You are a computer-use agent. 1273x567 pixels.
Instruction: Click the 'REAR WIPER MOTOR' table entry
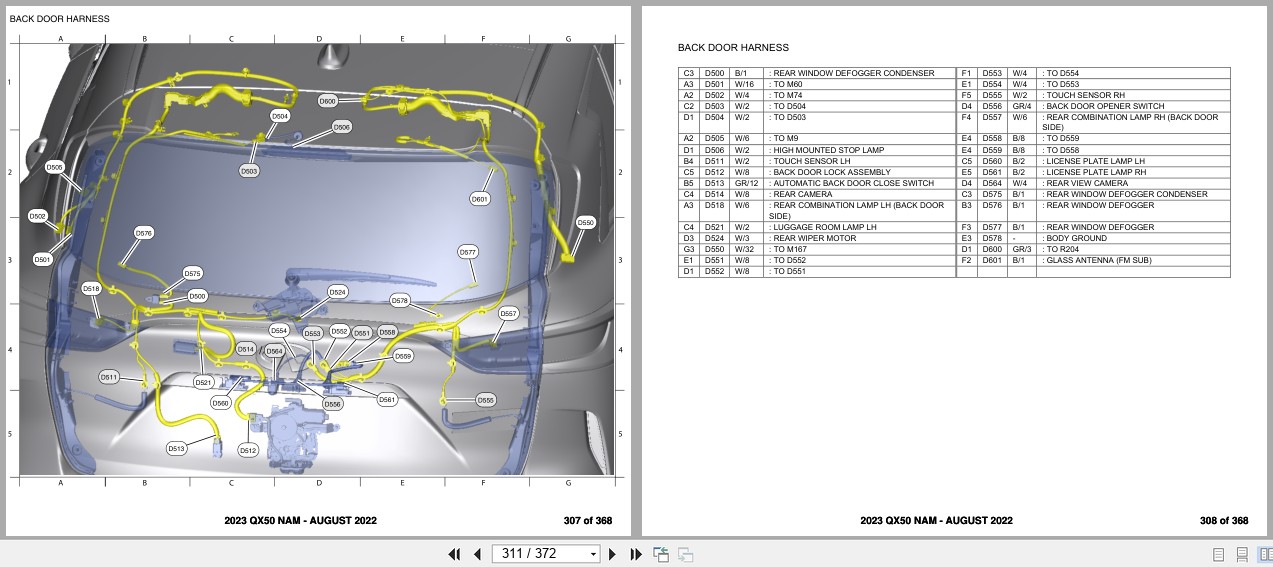(x=814, y=238)
